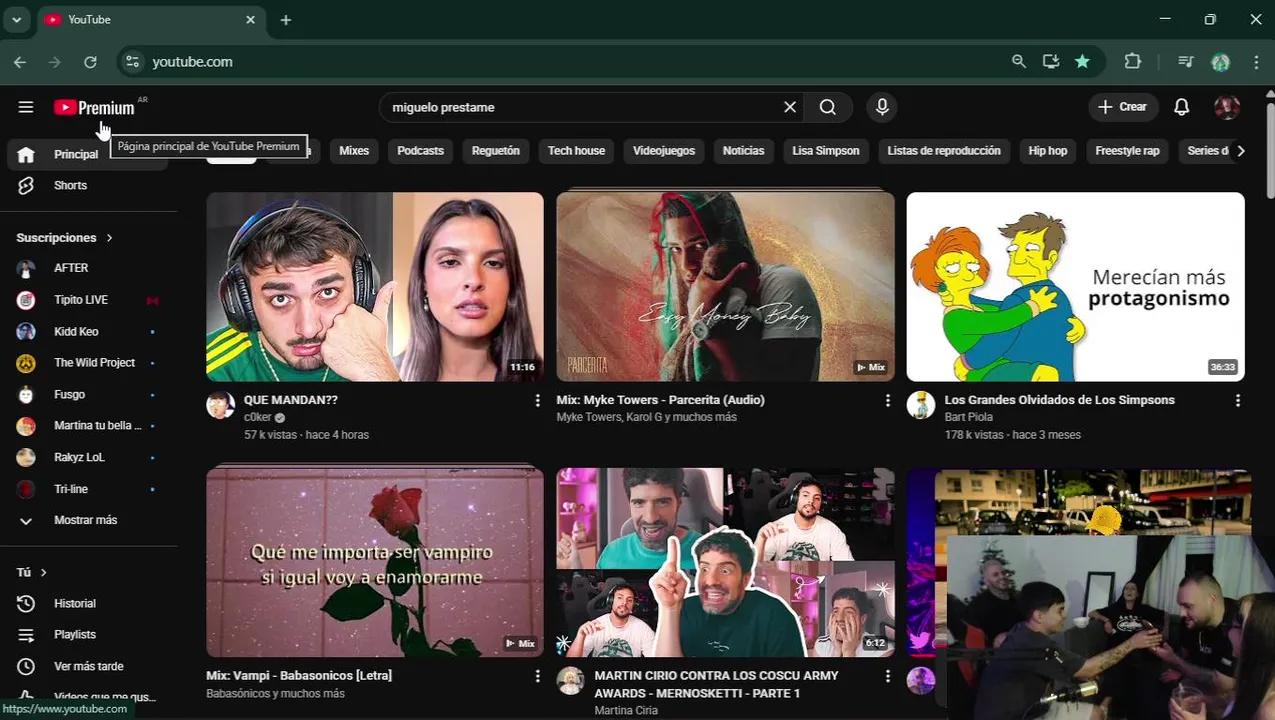This screenshot has height=720, width=1275.
Task: Select the Reguetón filter chip
Action: coord(496,151)
